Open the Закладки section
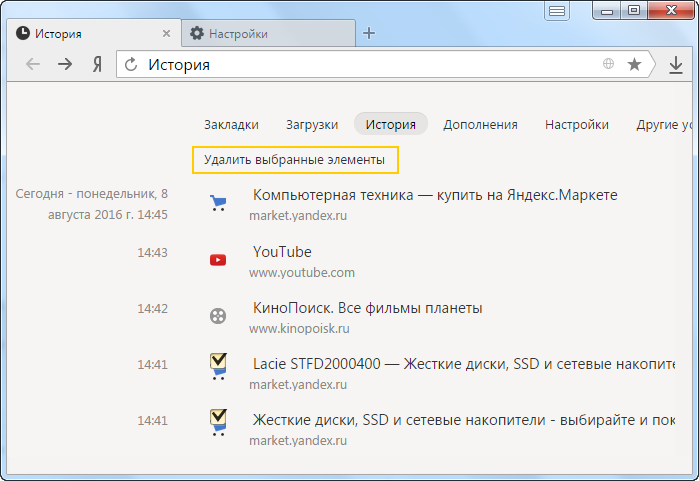The height and width of the screenshot is (481, 699). (231, 124)
